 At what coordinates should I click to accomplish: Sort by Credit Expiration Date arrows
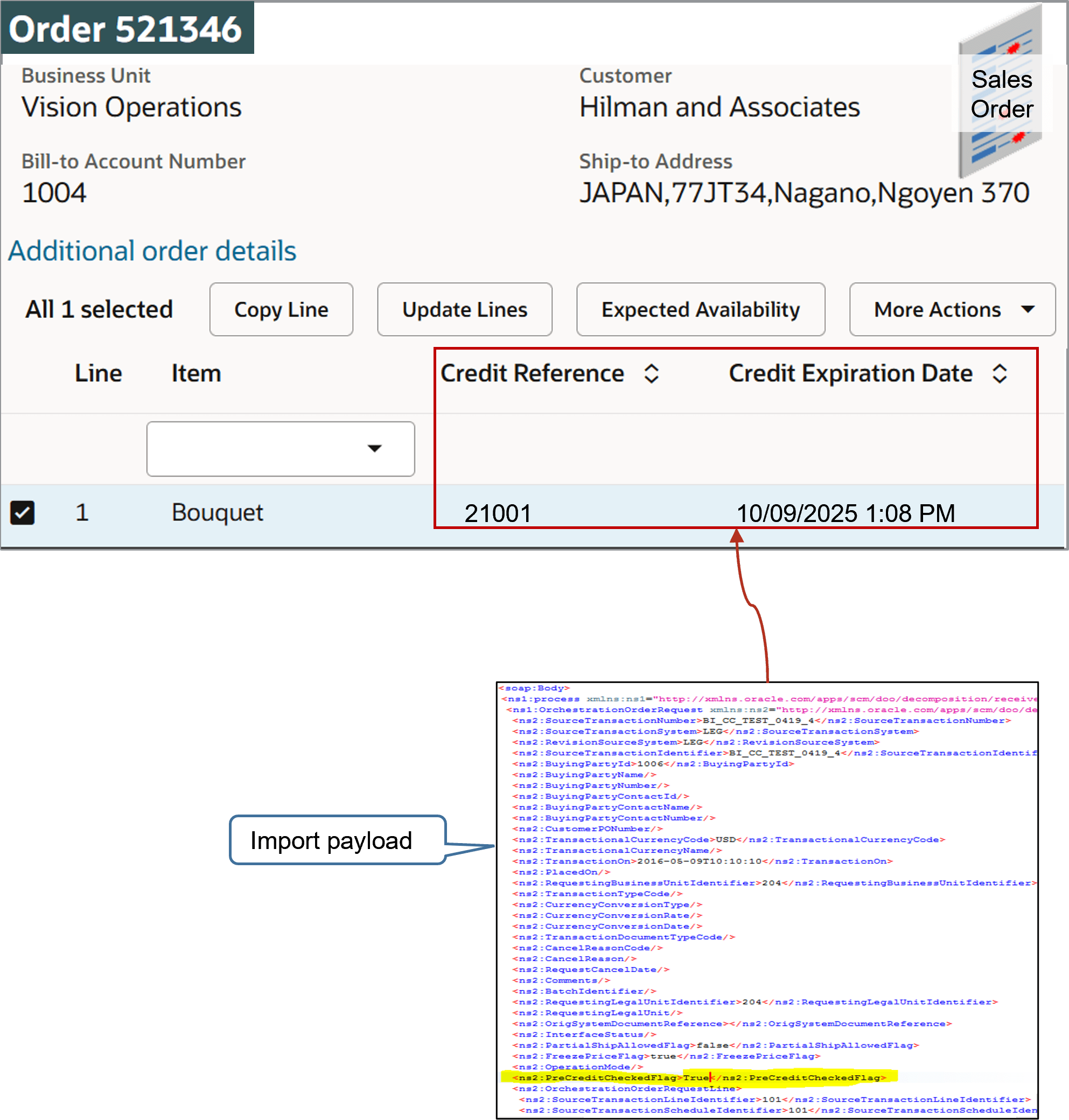click(1000, 374)
